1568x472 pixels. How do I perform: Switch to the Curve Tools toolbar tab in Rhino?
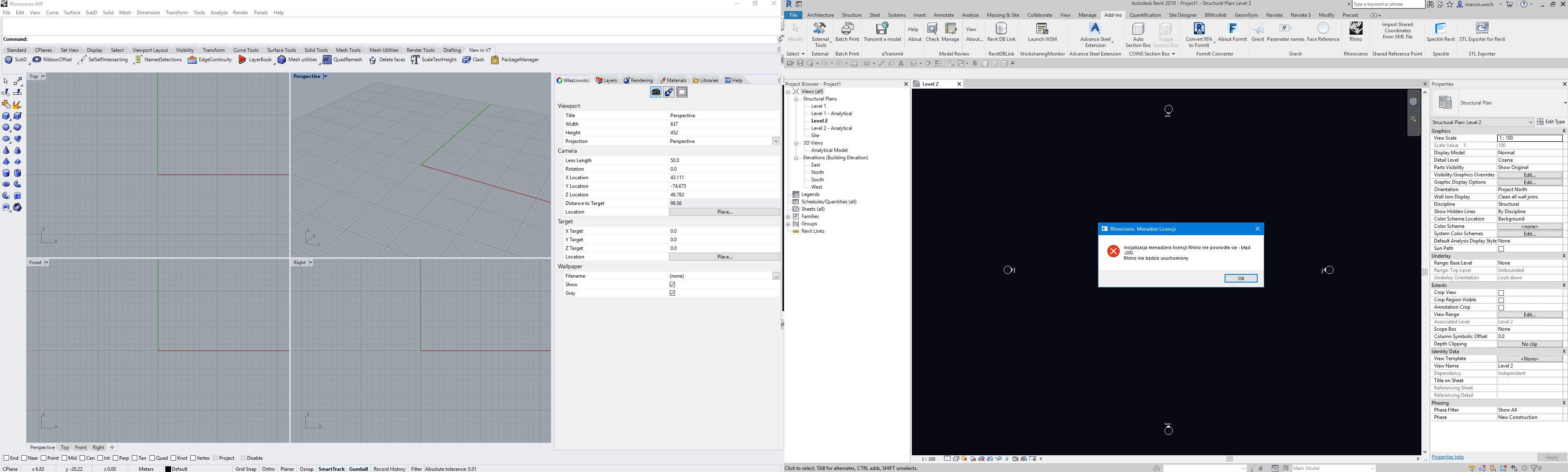coord(246,51)
